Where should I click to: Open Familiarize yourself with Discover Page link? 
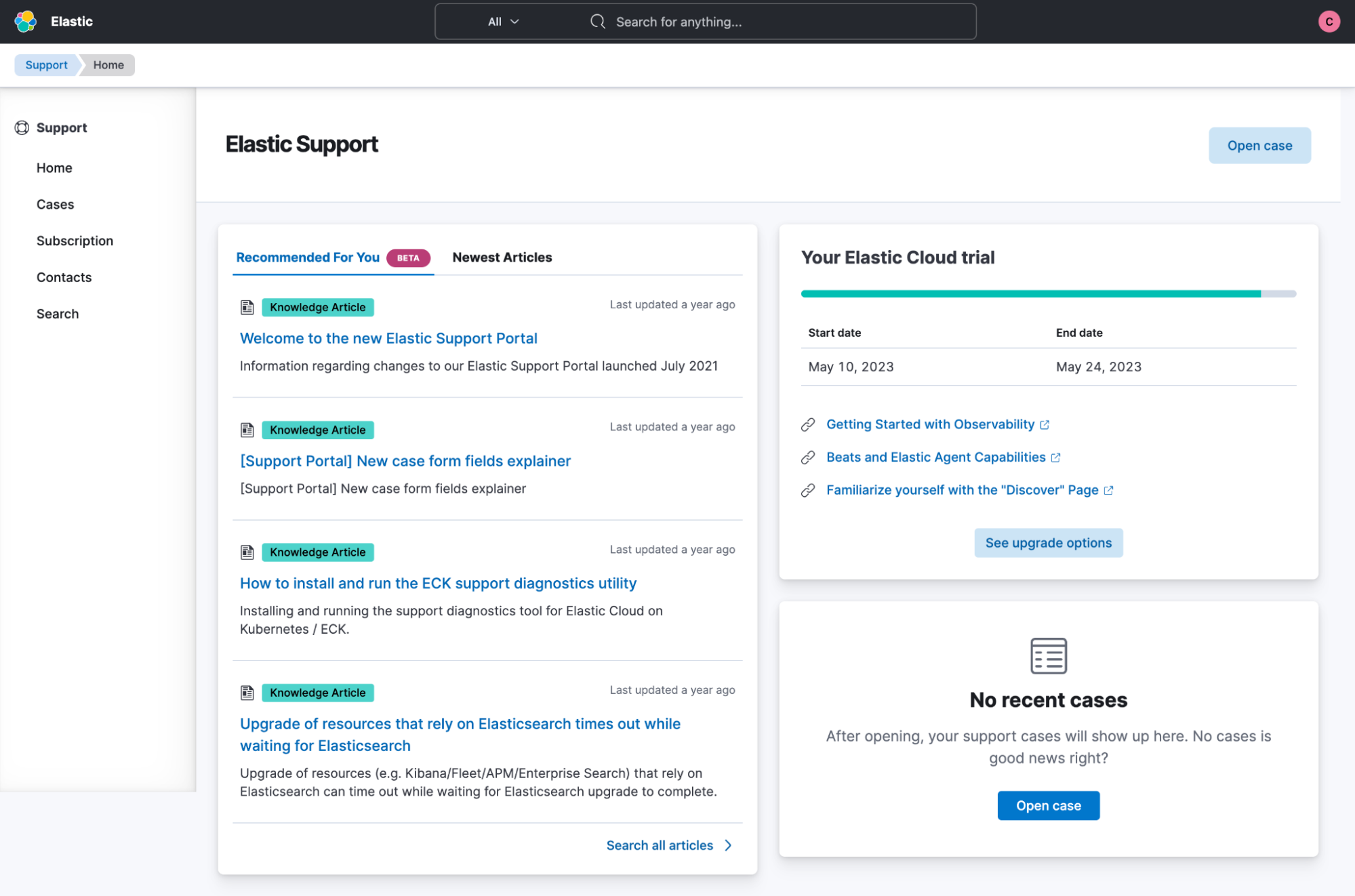962,490
